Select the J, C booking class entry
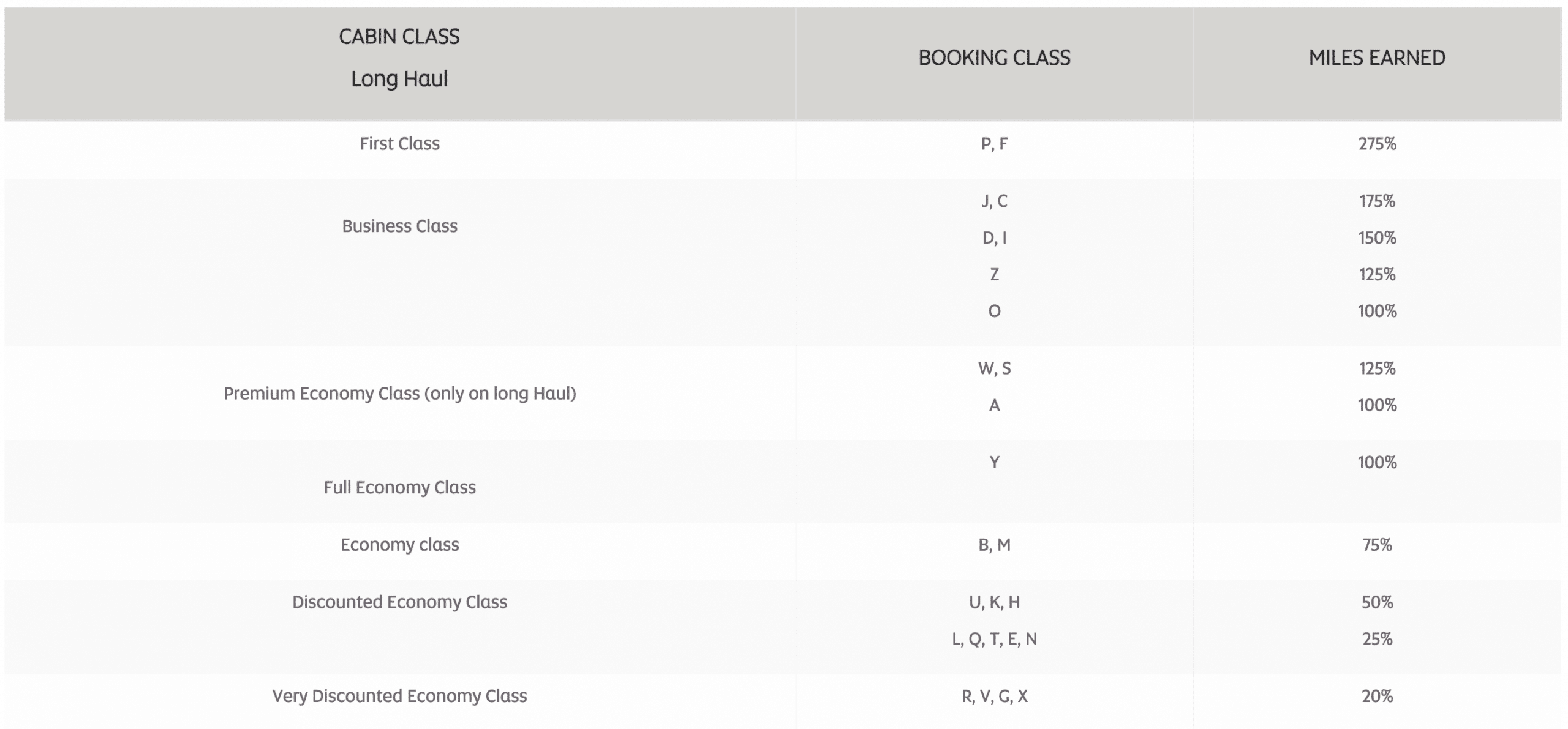The width and height of the screenshot is (1568, 729). [x=994, y=201]
